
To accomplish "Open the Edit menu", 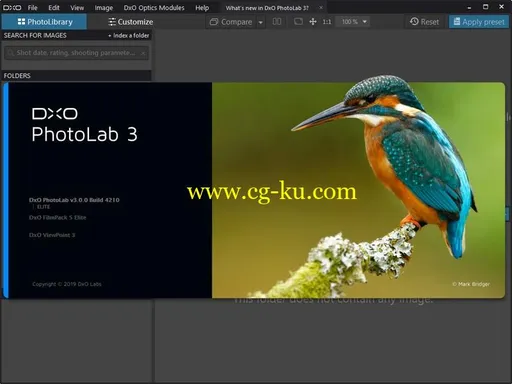I will [x=54, y=7].
